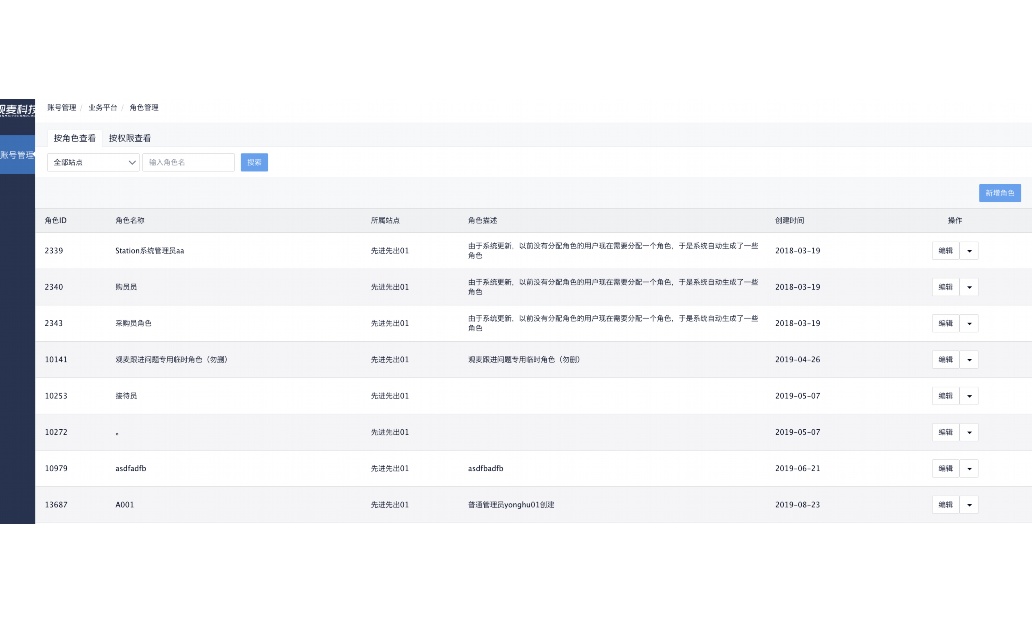Edit role 10141 观麦跟进问题专用临时角色

tap(945, 359)
